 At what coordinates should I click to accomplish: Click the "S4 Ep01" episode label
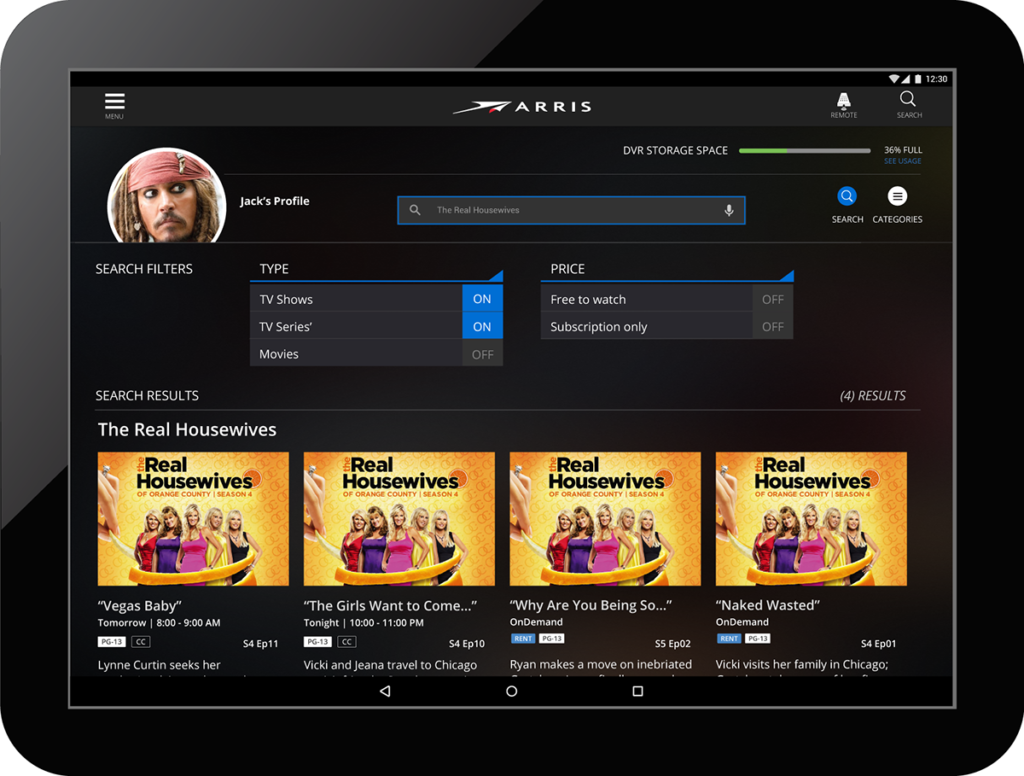pos(878,643)
